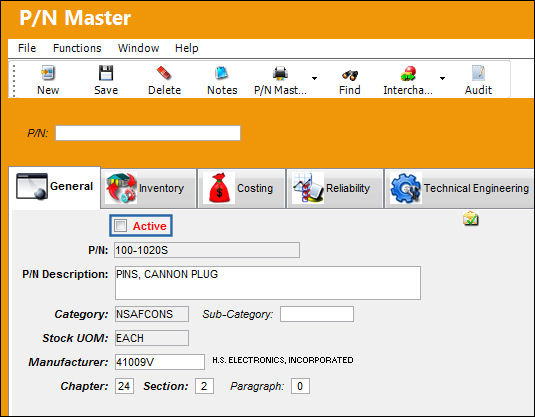This screenshot has height=417, width=535.
Task: Open the Audit toolbar icon
Action: 478,73
